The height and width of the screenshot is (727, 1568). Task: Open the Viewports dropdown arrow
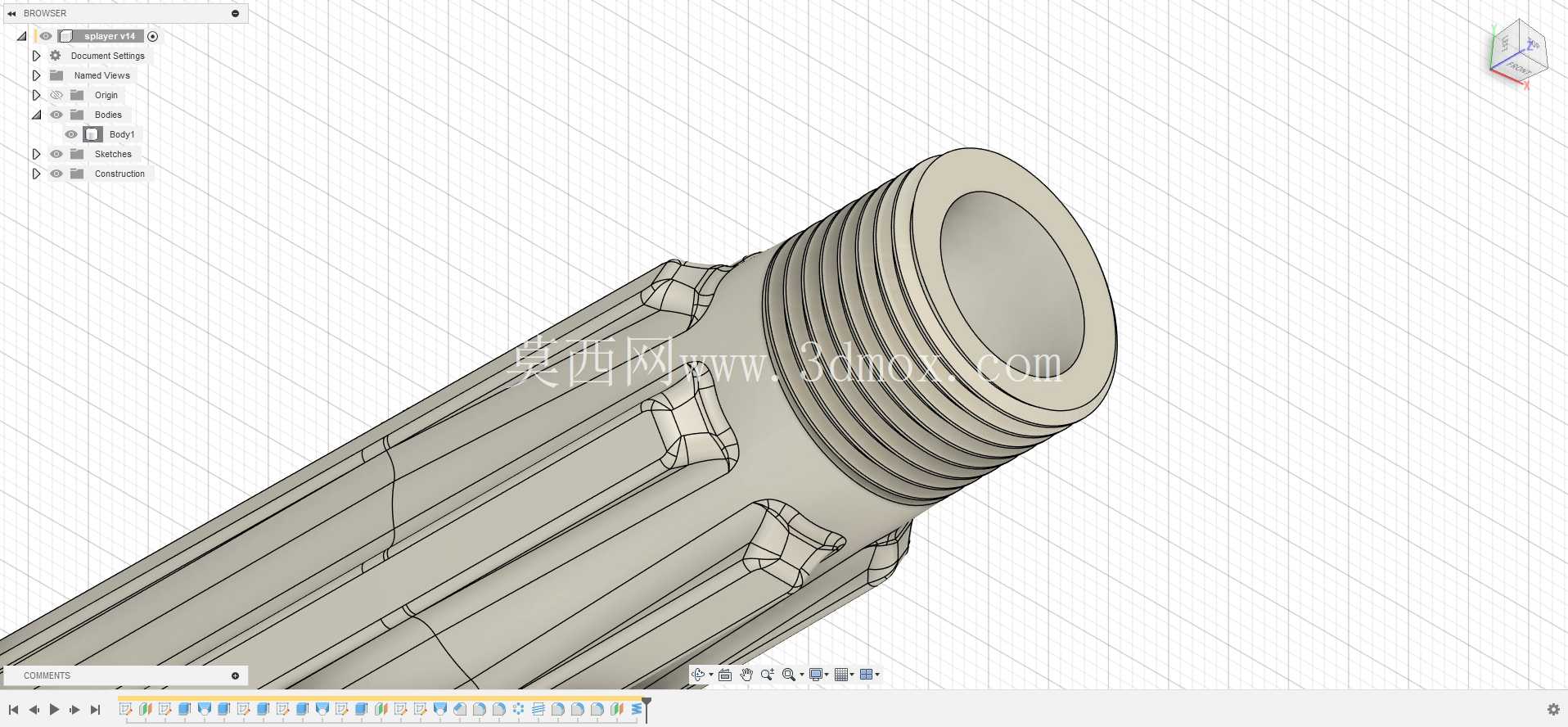(x=877, y=675)
